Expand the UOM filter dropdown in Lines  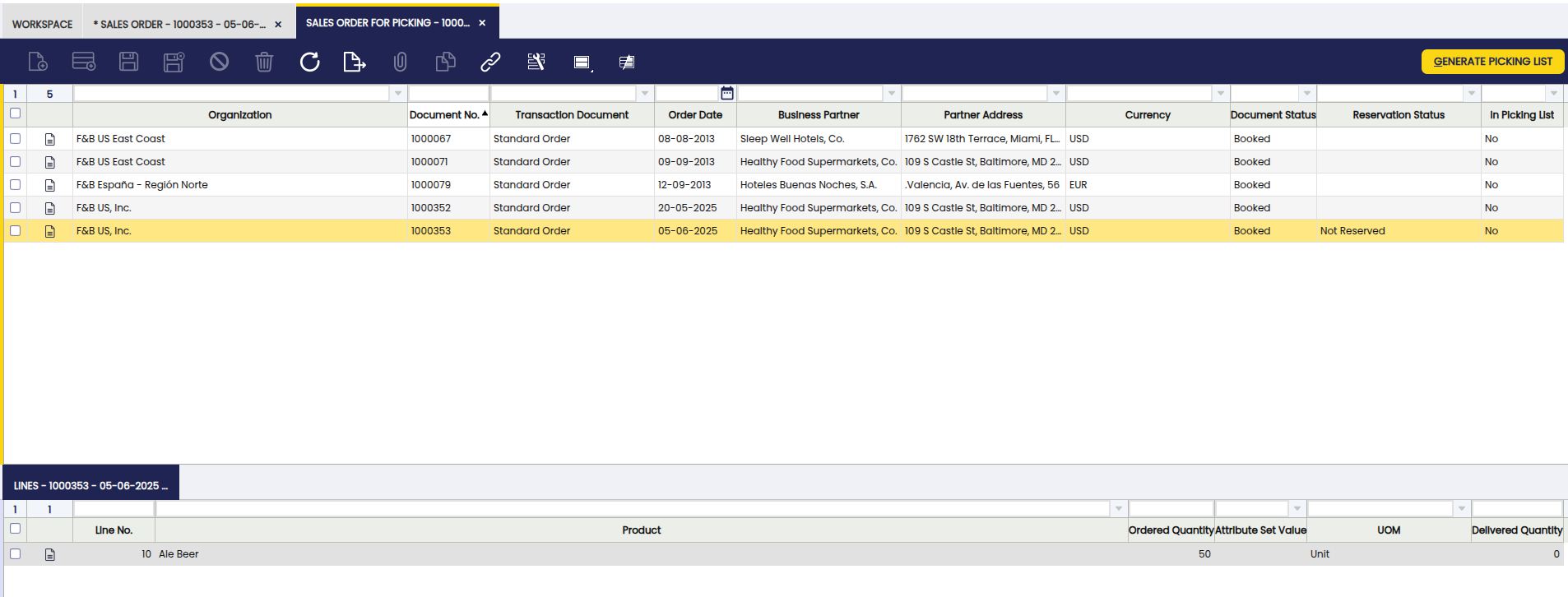click(1462, 509)
